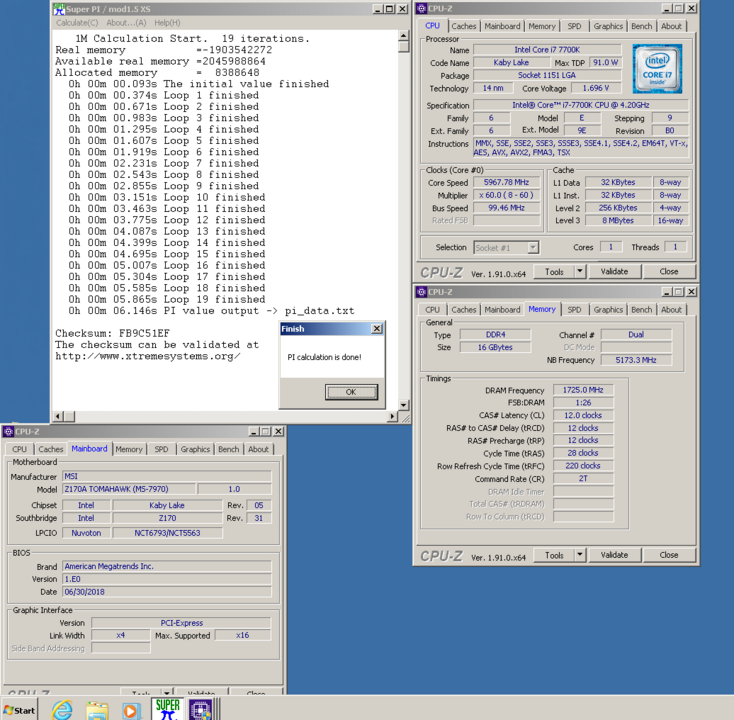The height and width of the screenshot is (720, 734).
Task: Click the Intel Core i7 logo
Action: coord(657,68)
